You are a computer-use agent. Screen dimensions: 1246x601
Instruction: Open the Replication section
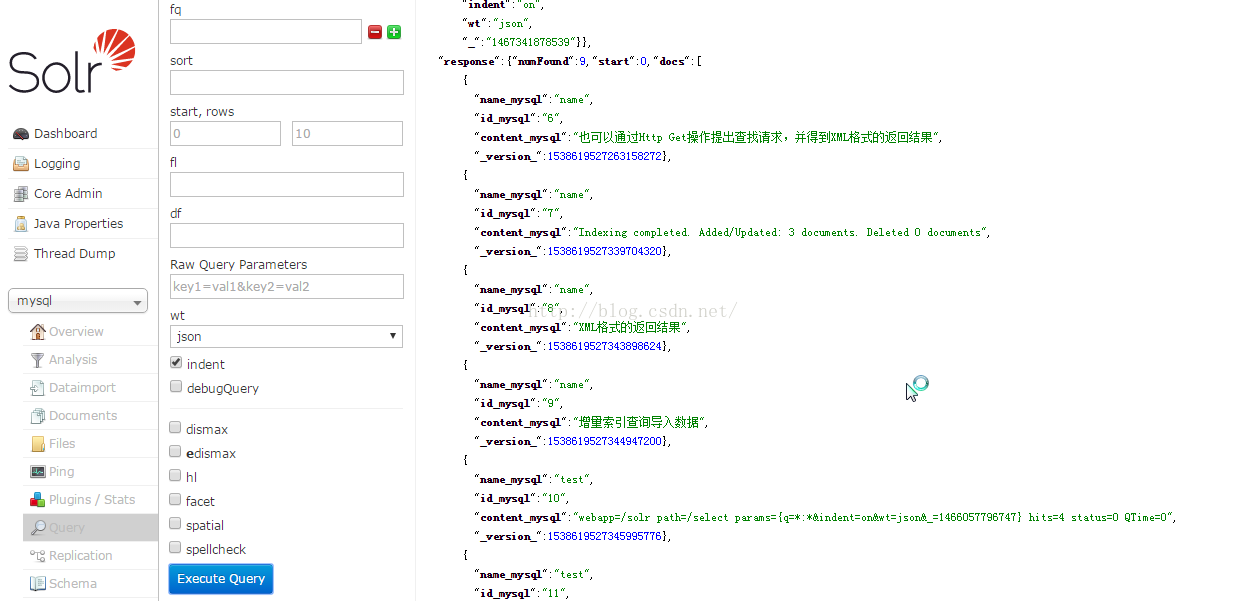pyautogui.click(x=80, y=556)
